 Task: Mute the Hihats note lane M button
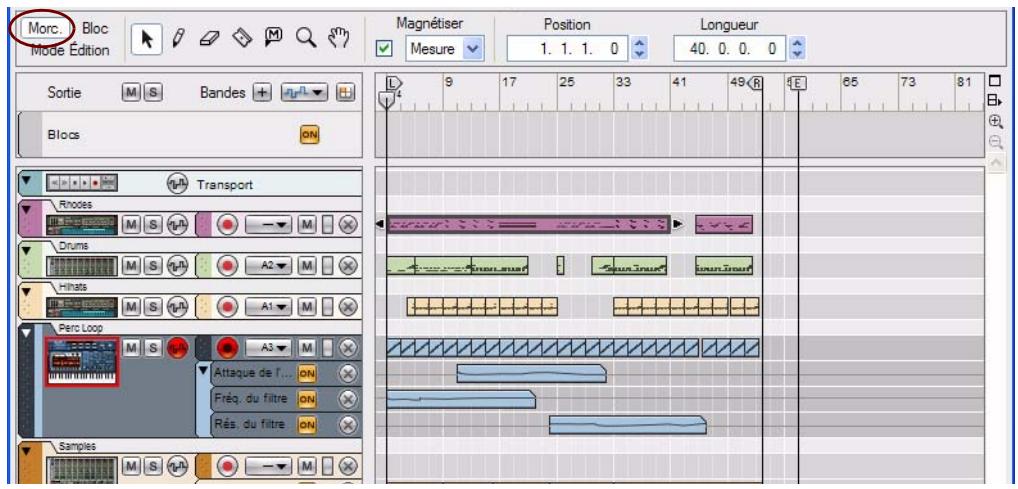(306, 306)
